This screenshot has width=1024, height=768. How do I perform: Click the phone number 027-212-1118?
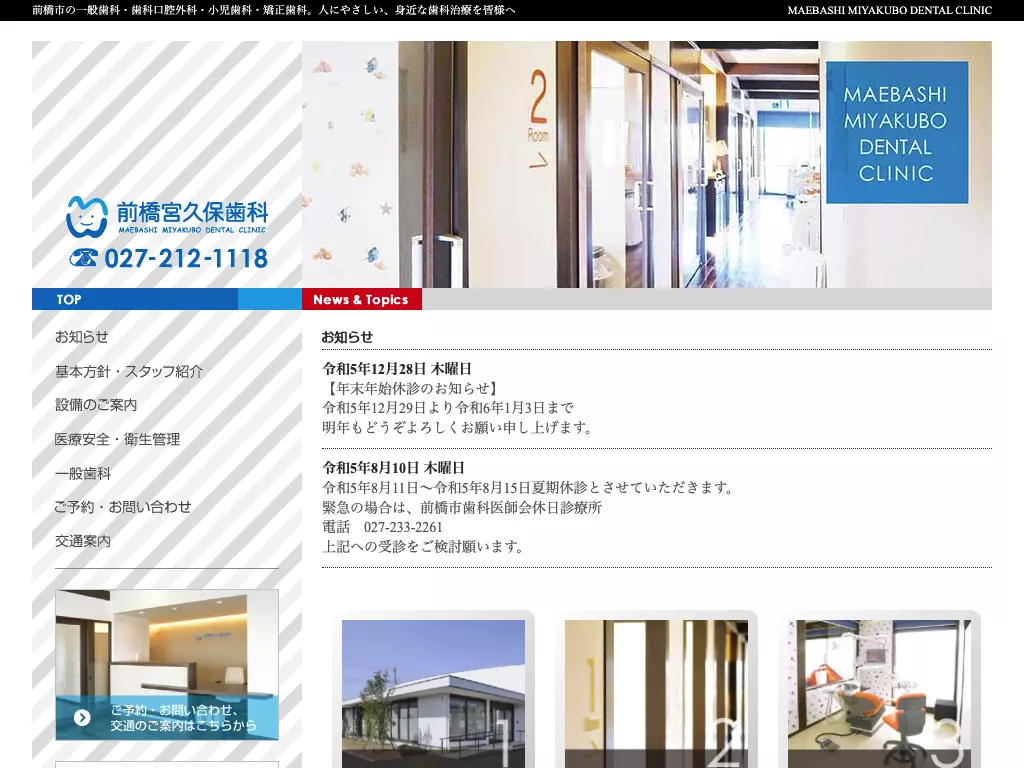pyautogui.click(x=186, y=259)
